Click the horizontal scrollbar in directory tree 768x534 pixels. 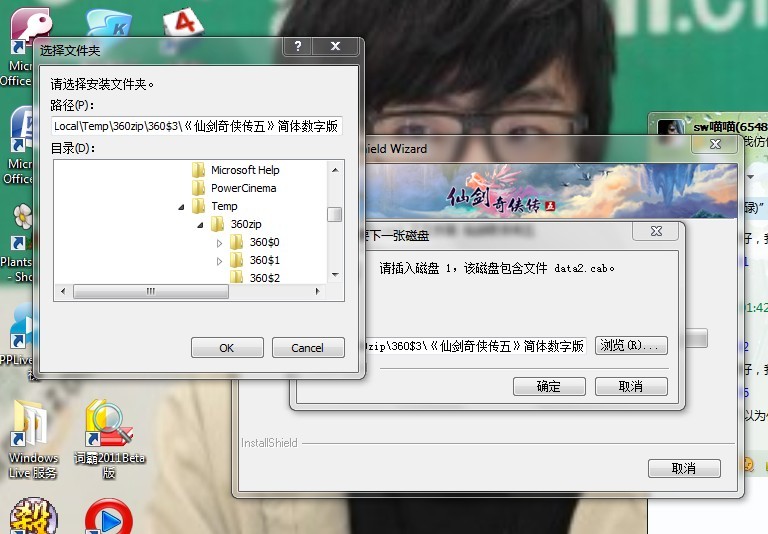coord(150,291)
